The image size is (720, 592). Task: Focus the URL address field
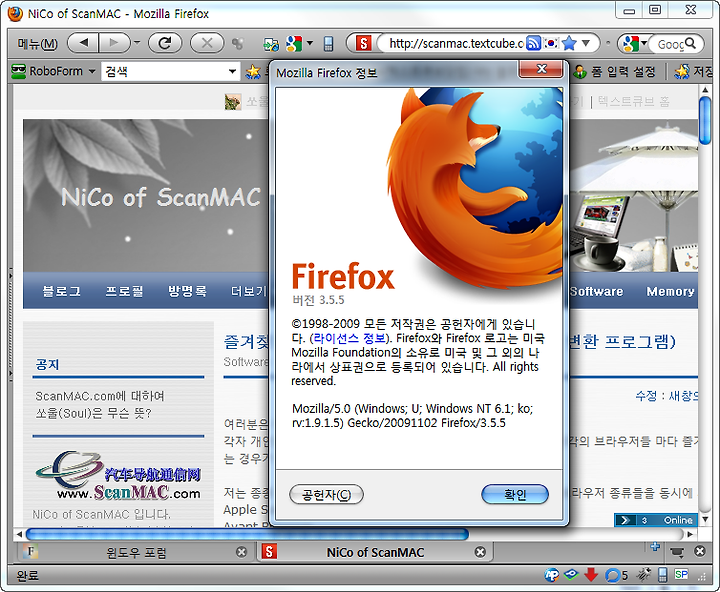point(456,44)
